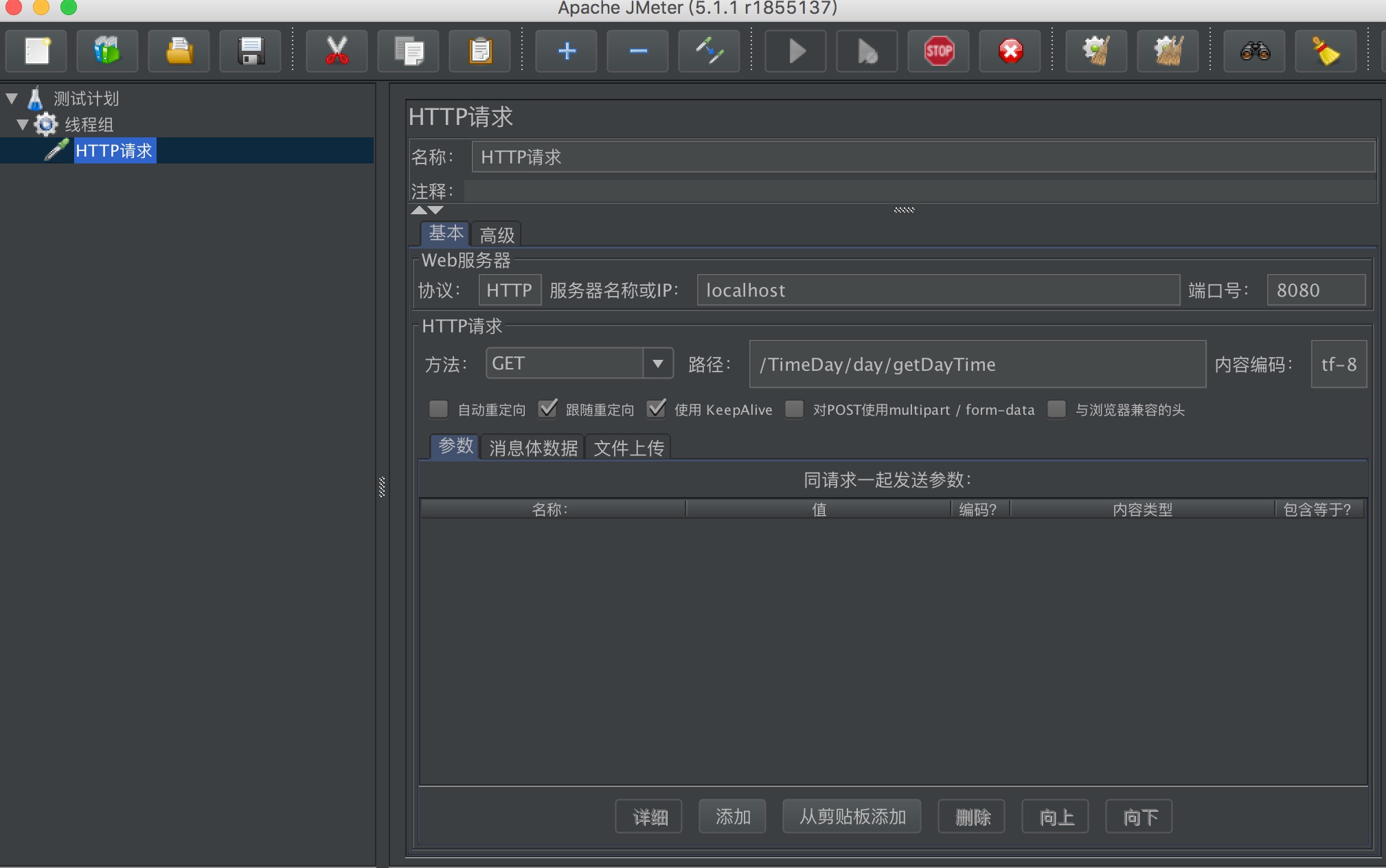Click the path field /TimeDay/day/getDayTime
The image size is (1386, 868).
point(977,364)
